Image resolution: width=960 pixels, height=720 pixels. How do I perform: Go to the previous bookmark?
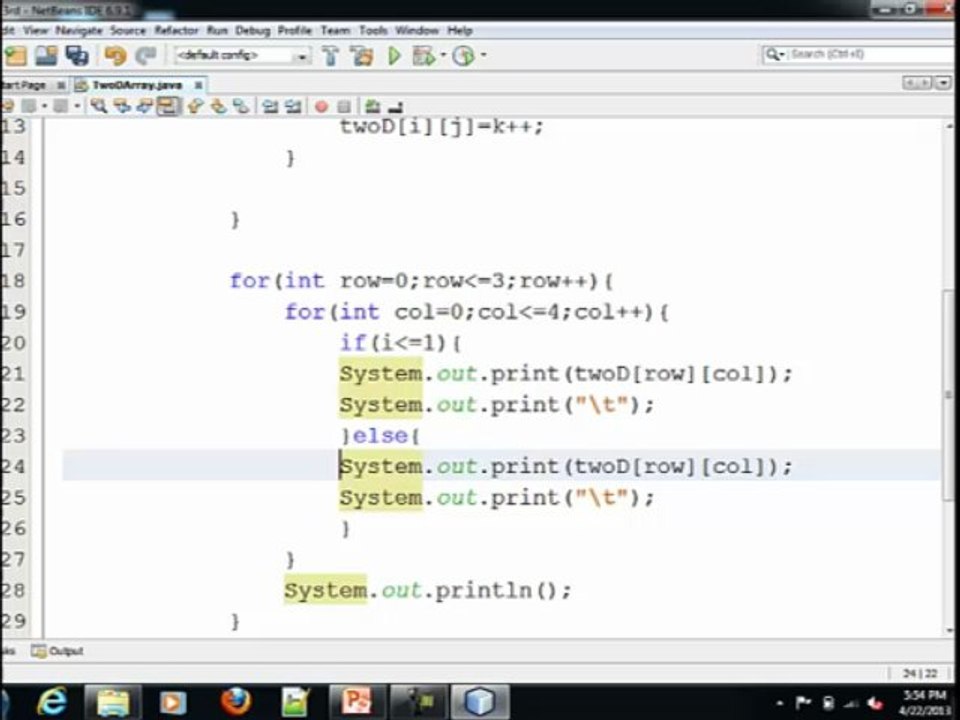pos(195,106)
